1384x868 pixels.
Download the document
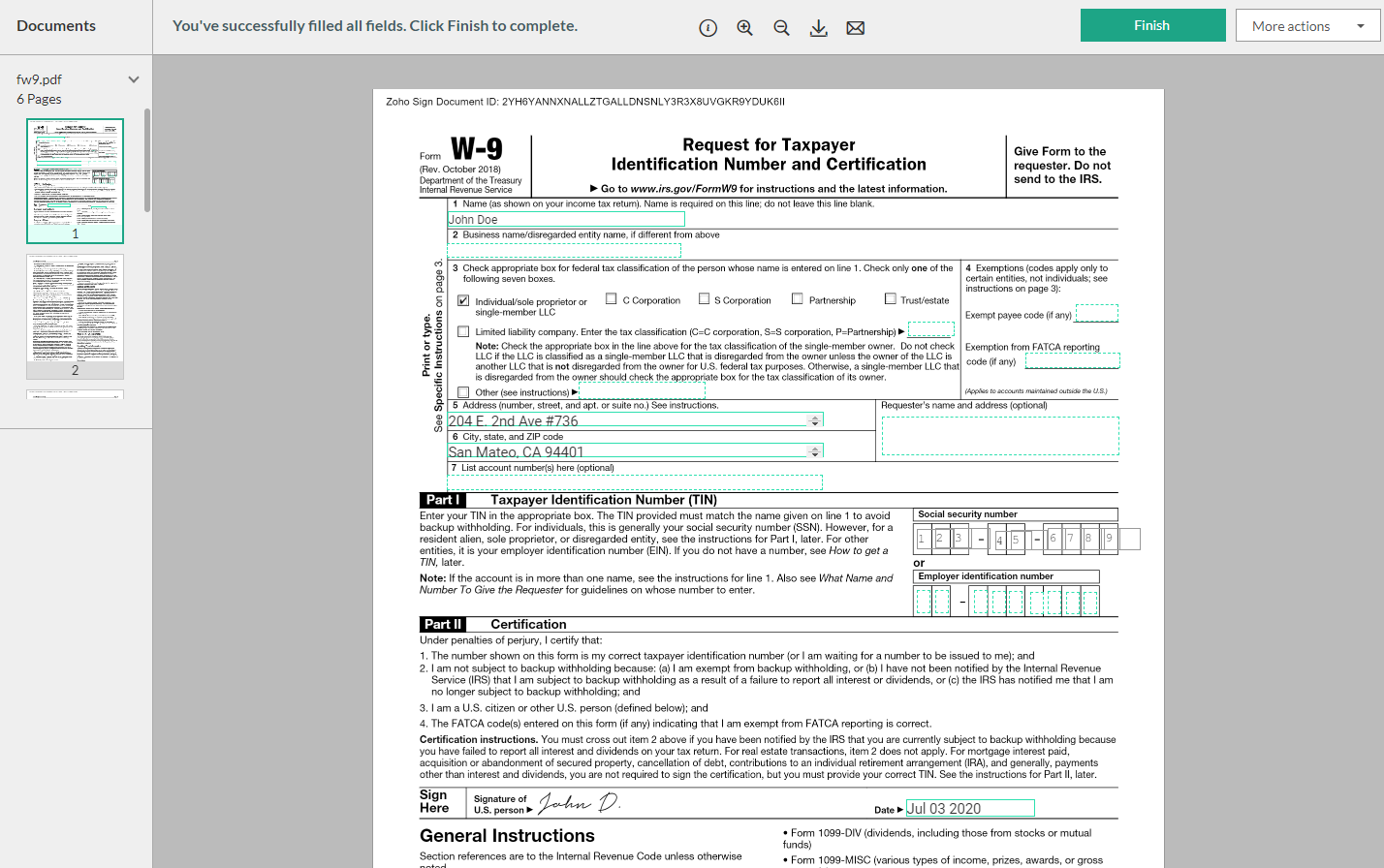[818, 28]
